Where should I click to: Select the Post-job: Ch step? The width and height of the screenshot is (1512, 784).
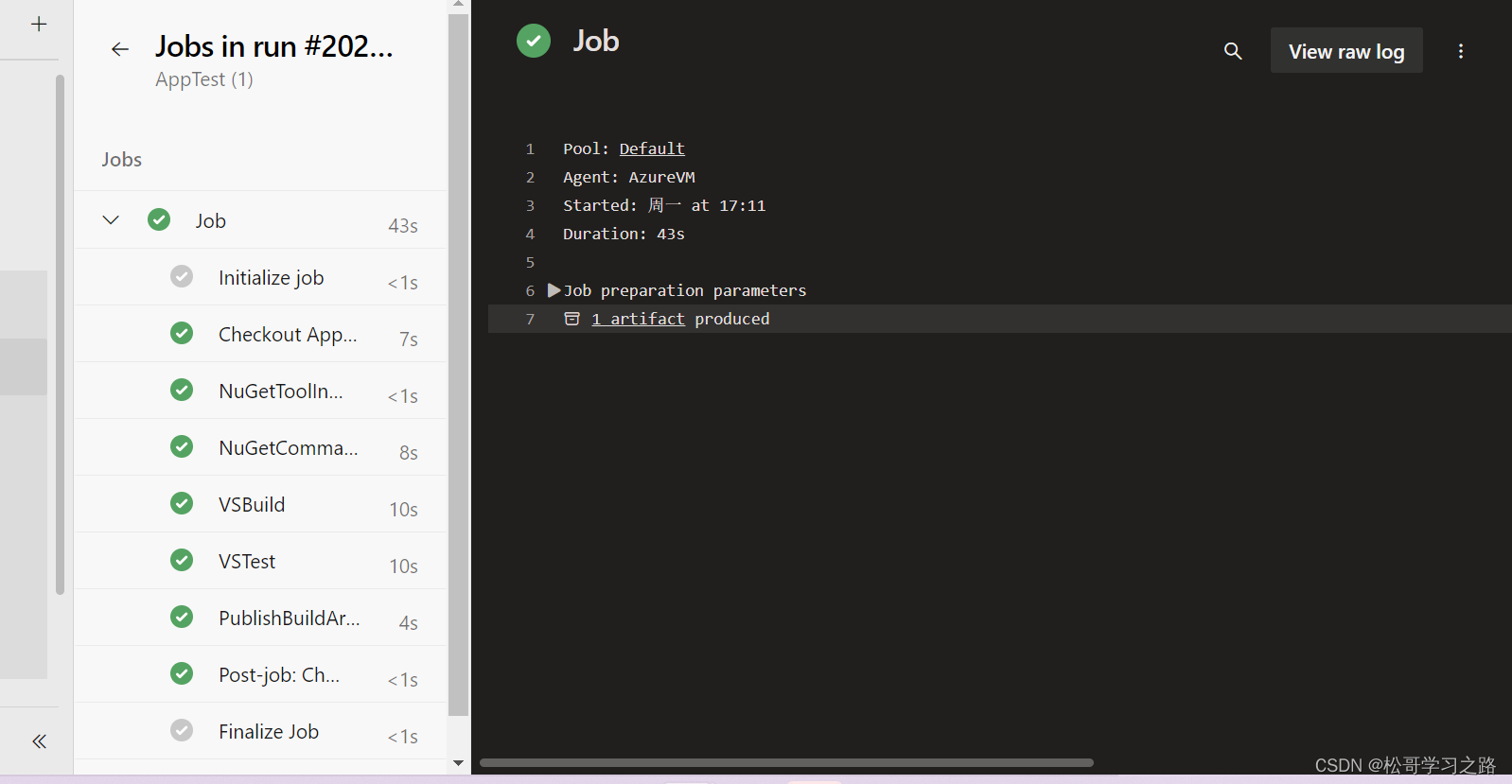[x=260, y=674]
